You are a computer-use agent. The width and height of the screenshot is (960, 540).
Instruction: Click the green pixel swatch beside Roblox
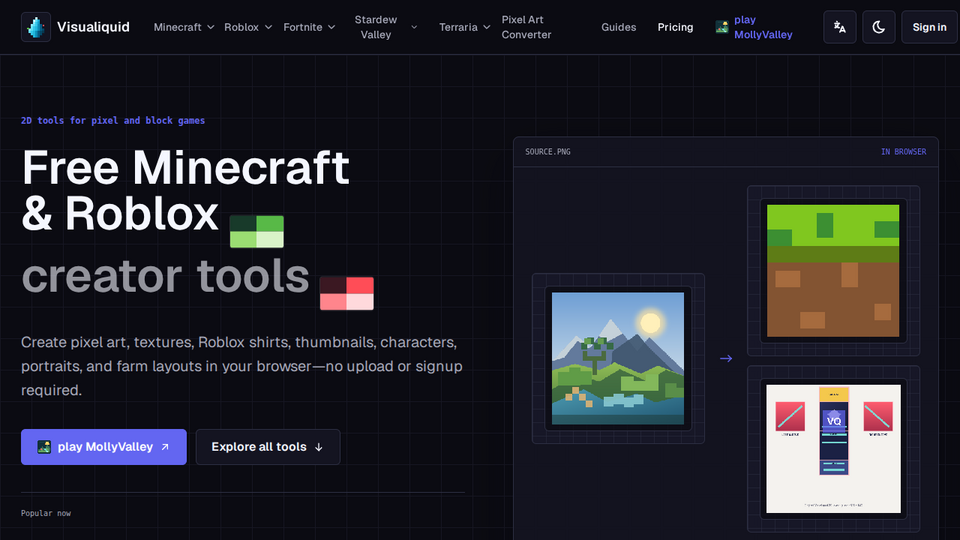click(257, 231)
